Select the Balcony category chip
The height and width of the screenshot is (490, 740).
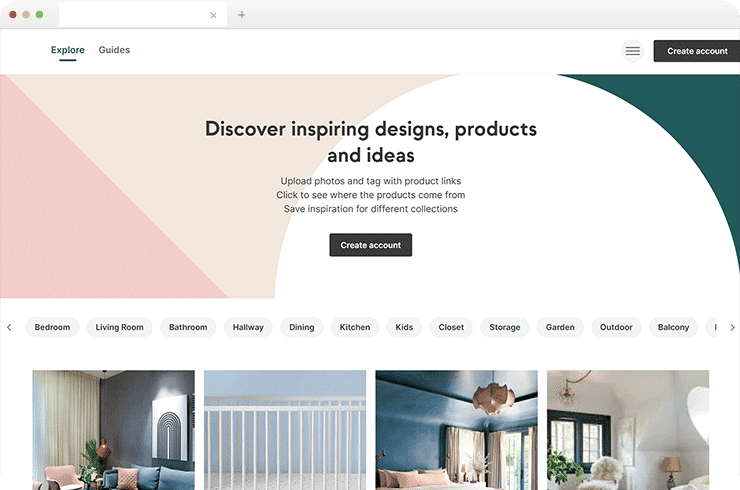673,327
